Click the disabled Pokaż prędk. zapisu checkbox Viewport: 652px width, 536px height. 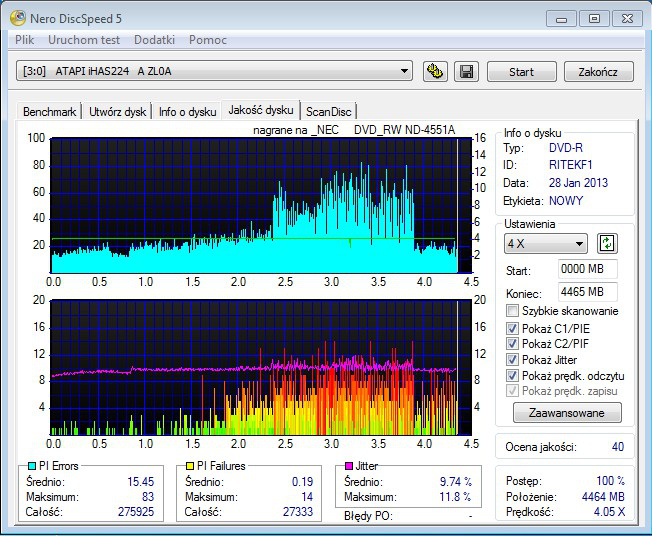coord(512,391)
